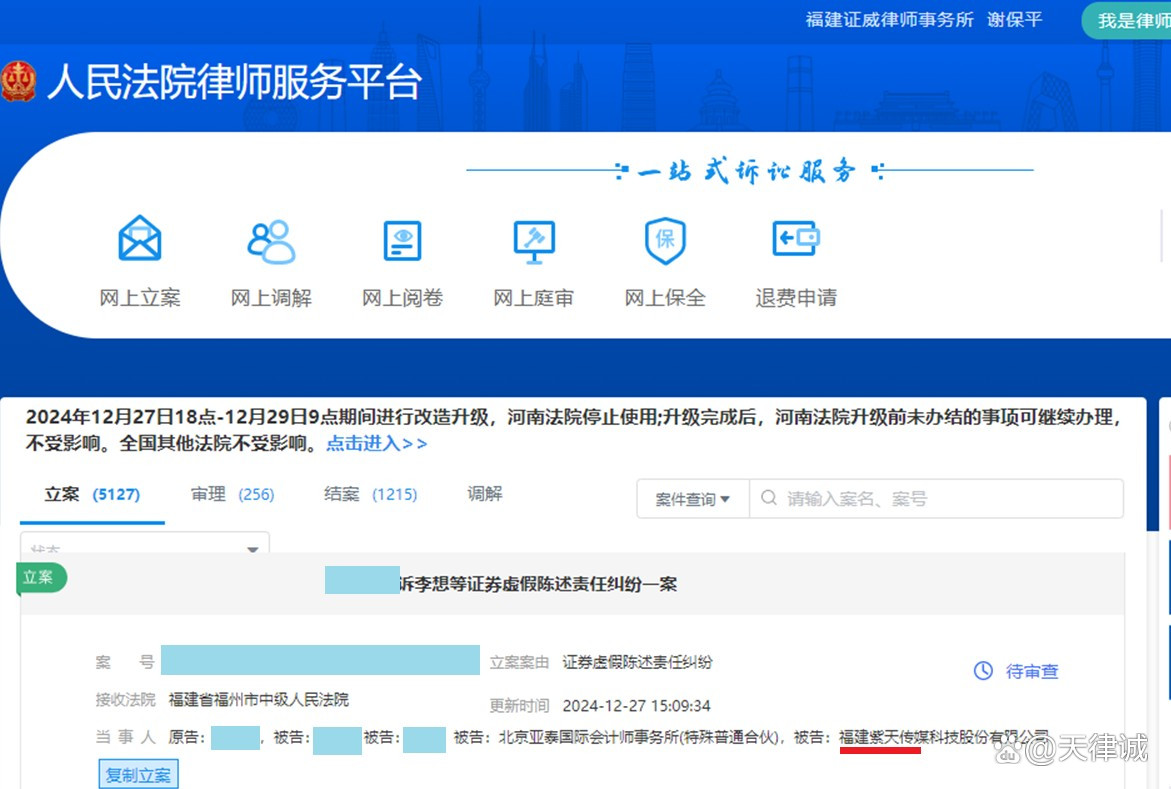1171x789 pixels.
Task: Click the magnifier icon in search box
Action: click(769, 498)
